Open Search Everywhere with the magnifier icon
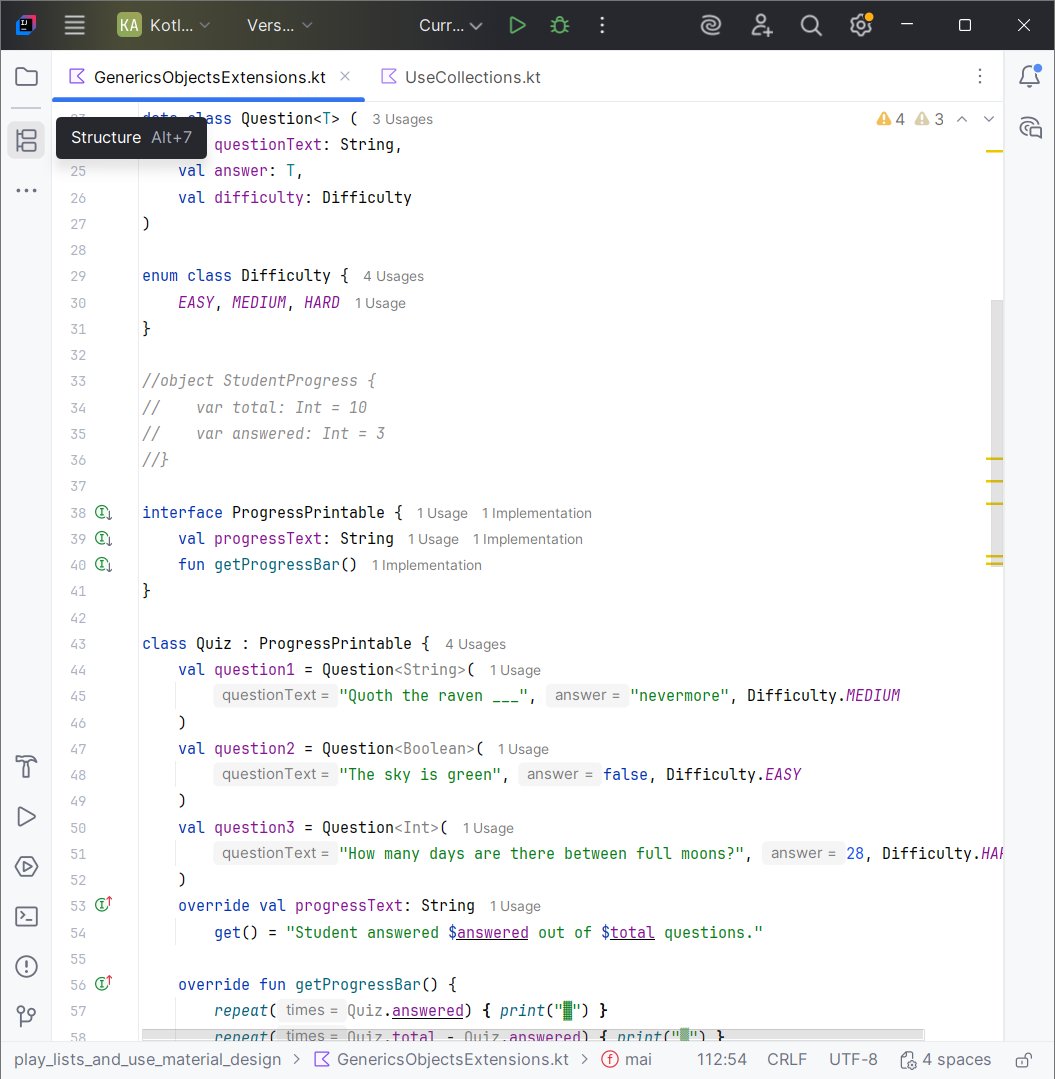 (811, 25)
